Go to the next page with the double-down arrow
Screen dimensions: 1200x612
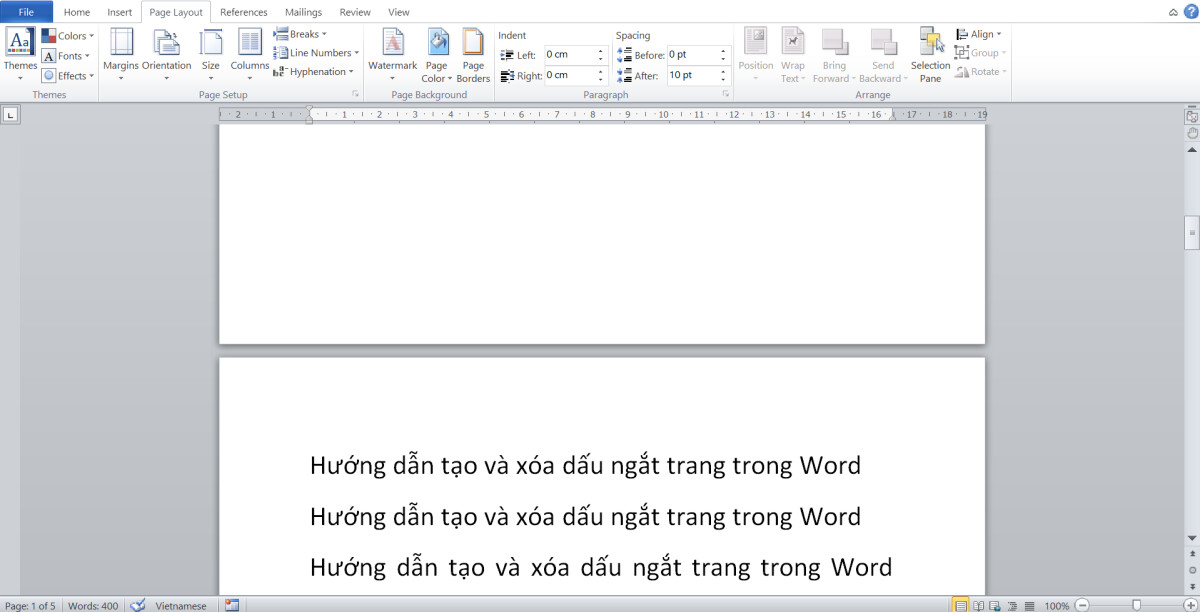[1192, 585]
